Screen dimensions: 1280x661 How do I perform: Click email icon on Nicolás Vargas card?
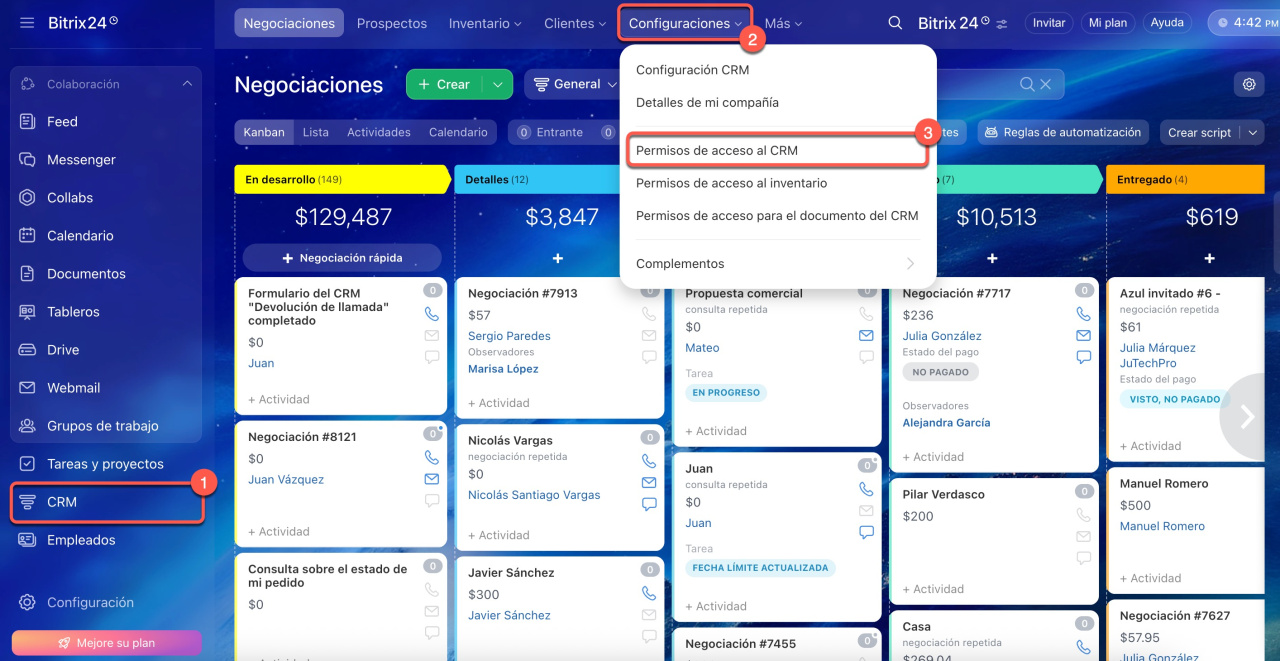(649, 483)
